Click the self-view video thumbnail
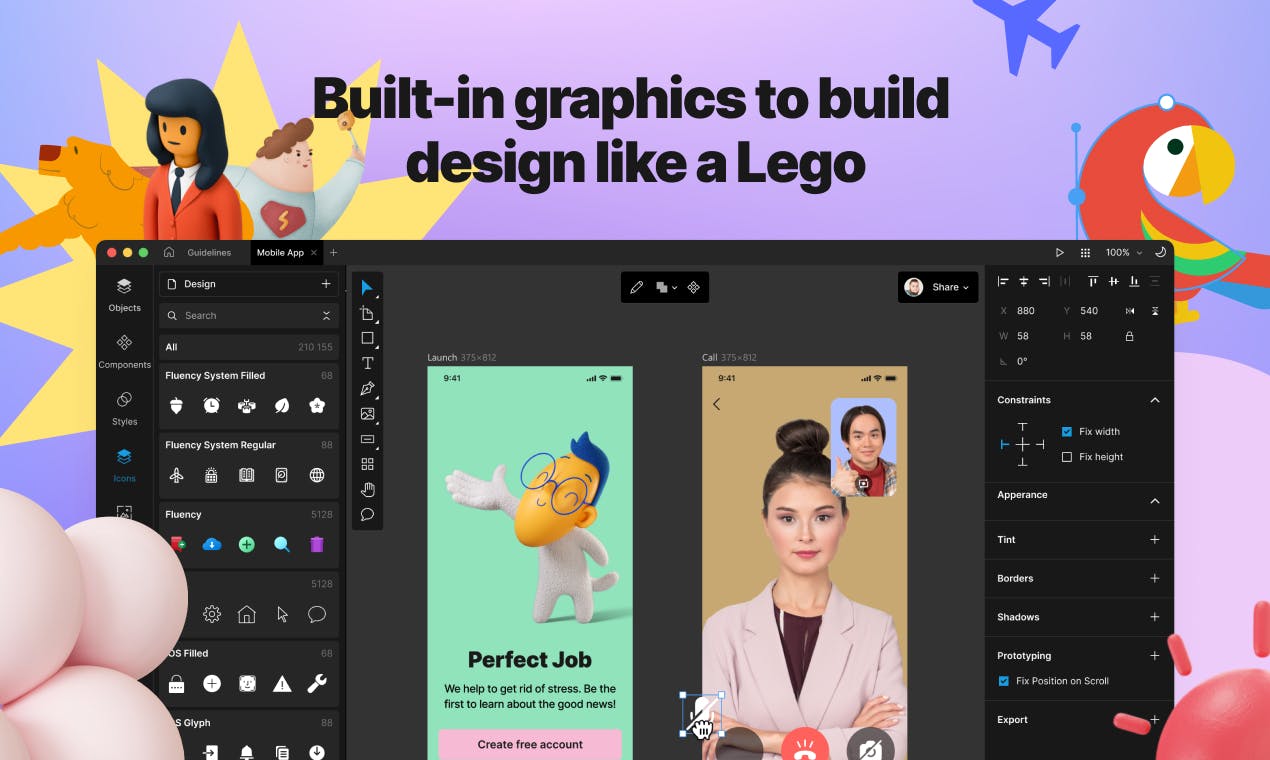Image resolution: width=1270 pixels, height=760 pixels. 863,447
